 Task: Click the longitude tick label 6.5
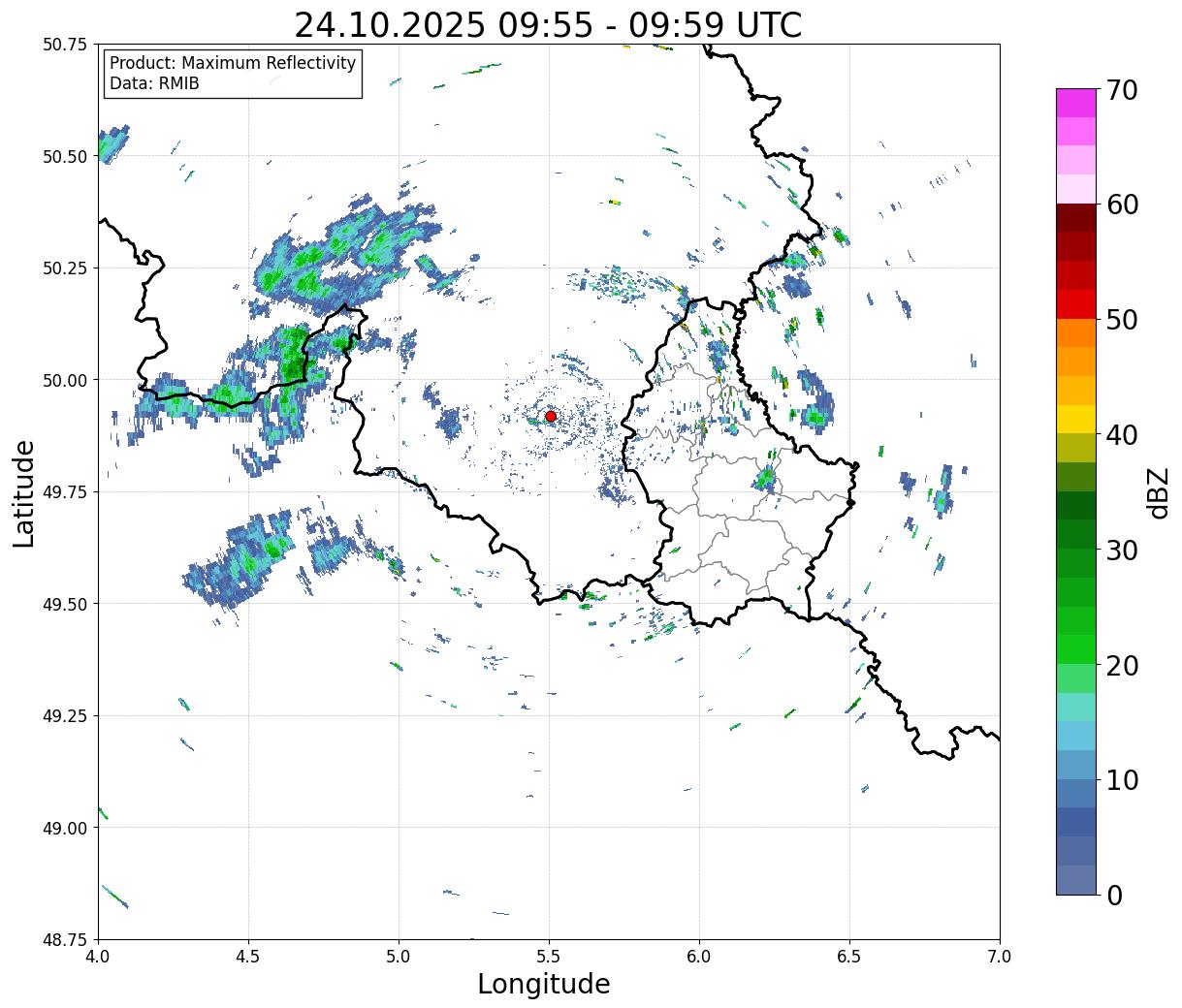[x=849, y=956]
